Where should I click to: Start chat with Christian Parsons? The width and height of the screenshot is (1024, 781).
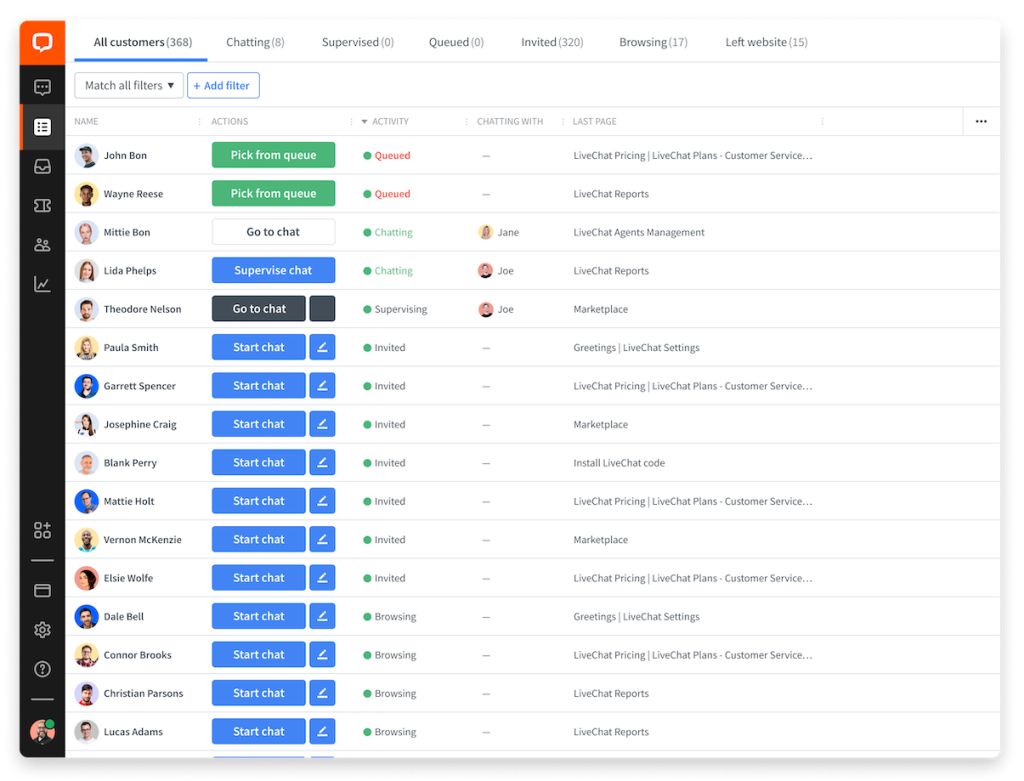click(x=259, y=693)
